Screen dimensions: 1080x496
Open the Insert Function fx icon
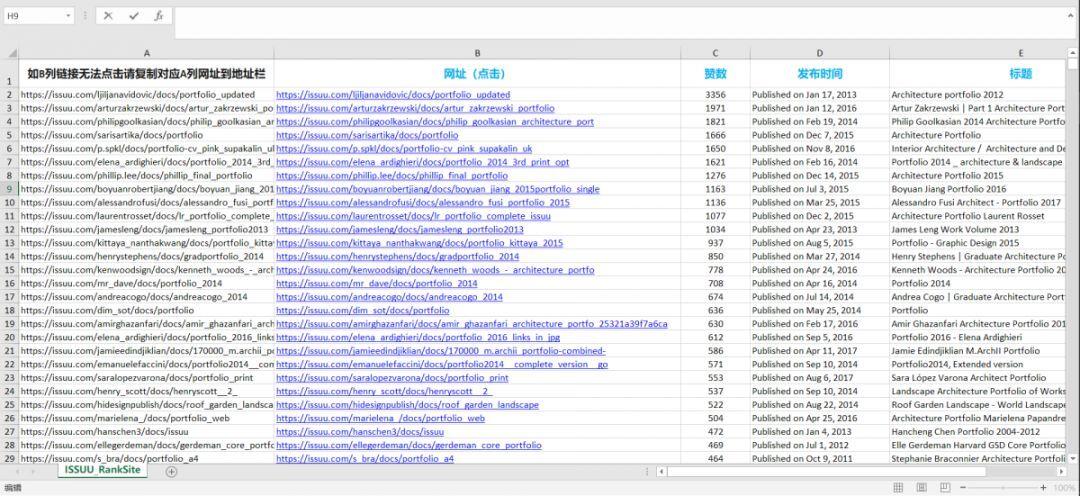tap(158, 15)
